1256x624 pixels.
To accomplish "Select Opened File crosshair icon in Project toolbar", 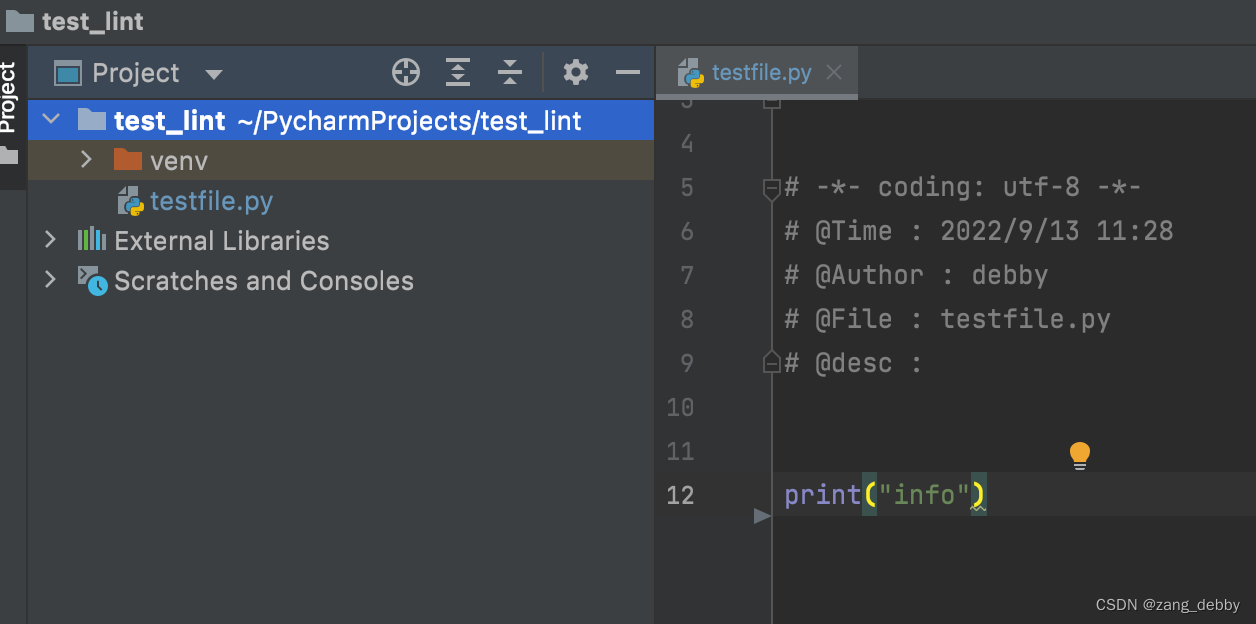I will coord(405,72).
